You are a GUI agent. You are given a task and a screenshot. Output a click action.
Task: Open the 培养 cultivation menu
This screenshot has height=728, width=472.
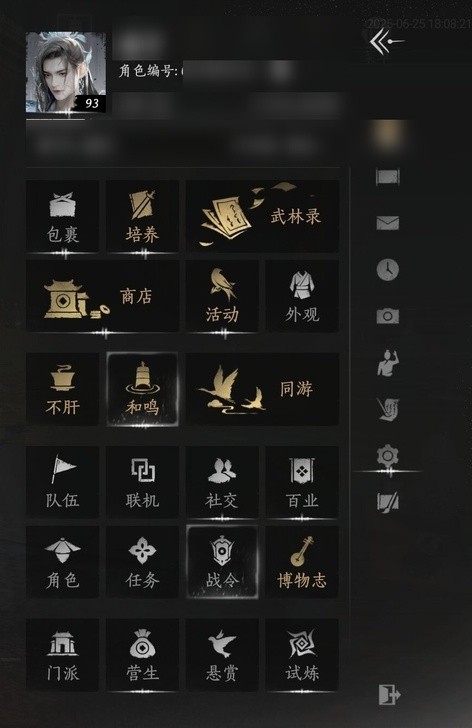[x=142, y=216]
